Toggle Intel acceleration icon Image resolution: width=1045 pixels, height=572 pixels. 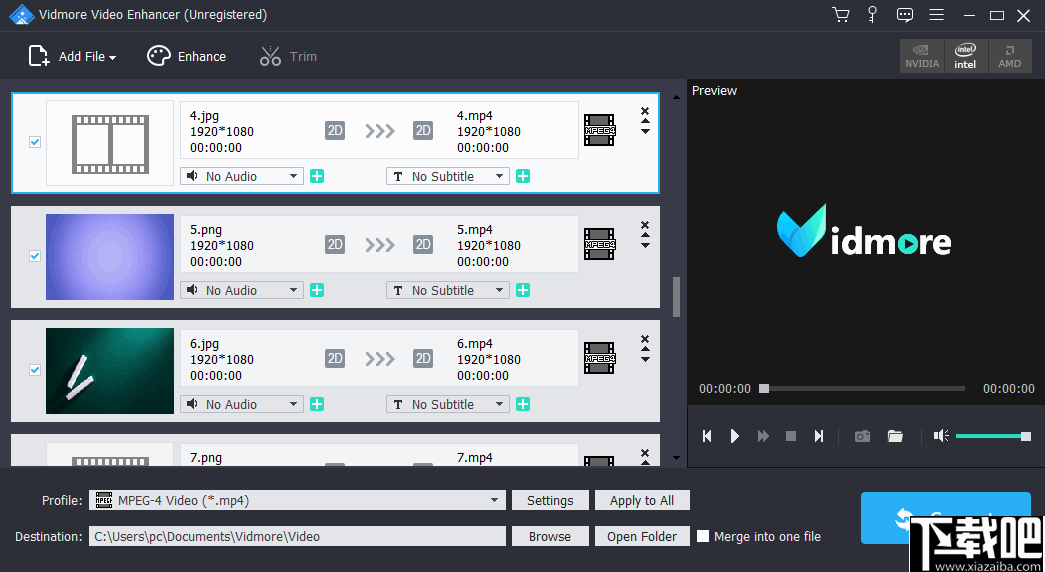(965, 56)
